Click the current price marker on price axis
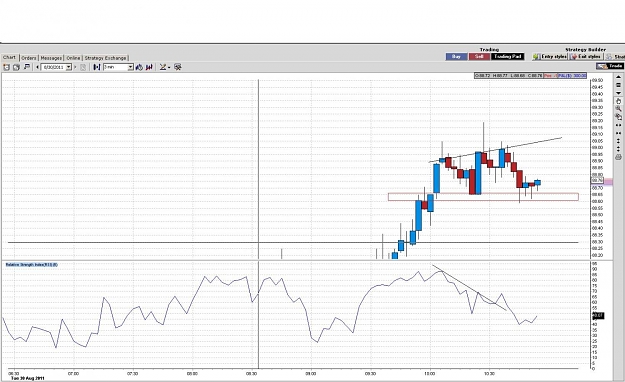Screen dimensions: 625x382 (597, 181)
